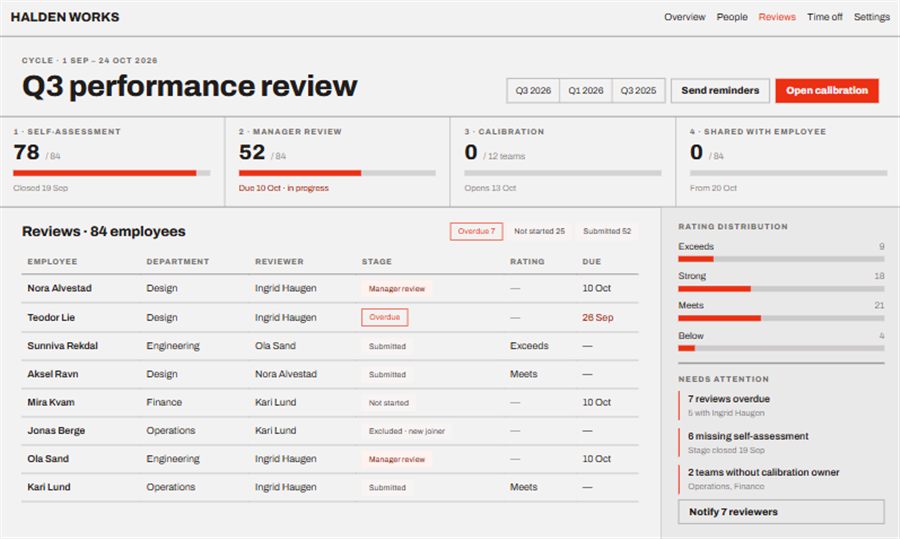Click 'Excluded · new joiner' badge for Jonas Berge
Screen dimensions: 900x539
pyautogui.click(x=407, y=431)
